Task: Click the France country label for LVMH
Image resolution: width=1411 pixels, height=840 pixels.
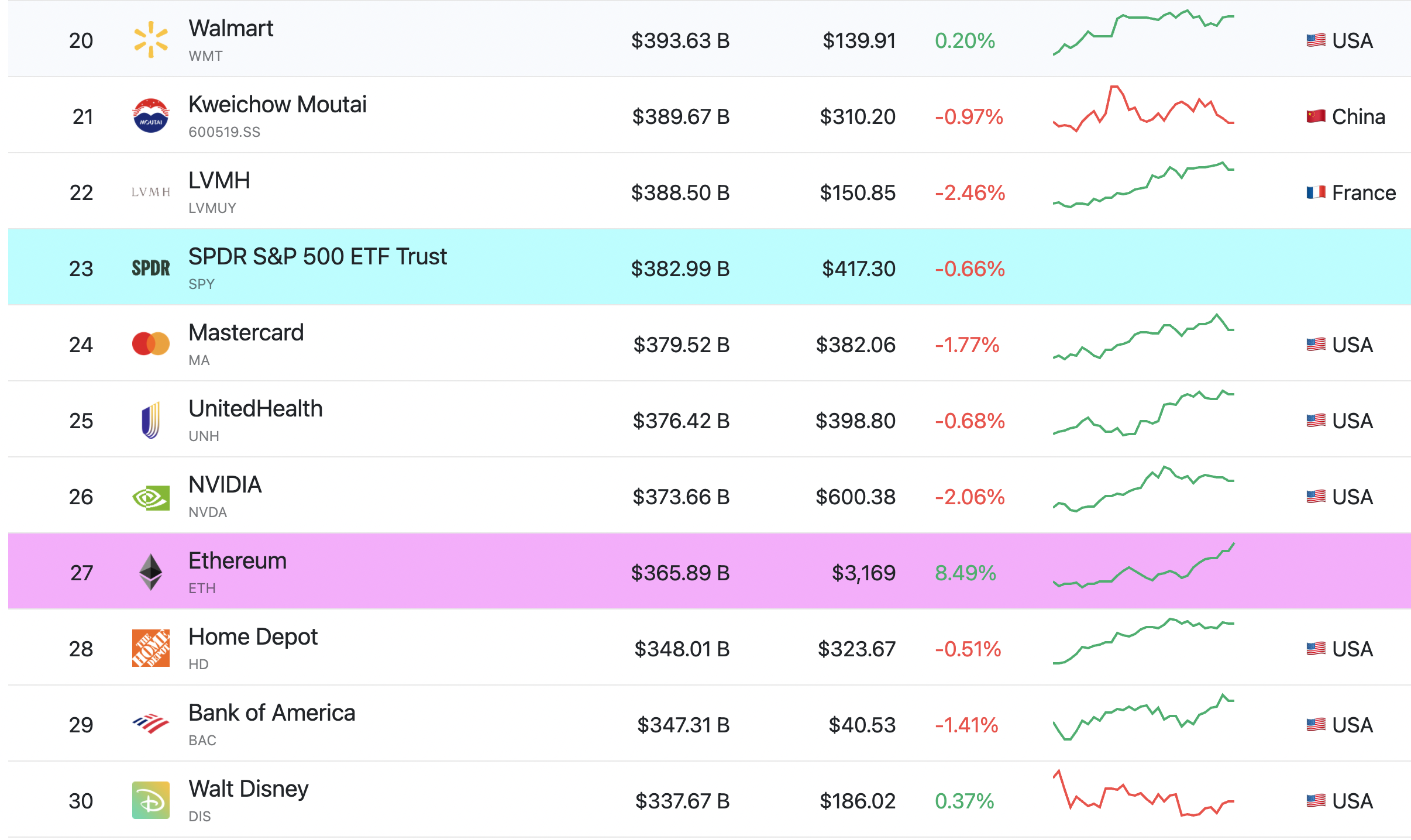Action: [x=1364, y=192]
